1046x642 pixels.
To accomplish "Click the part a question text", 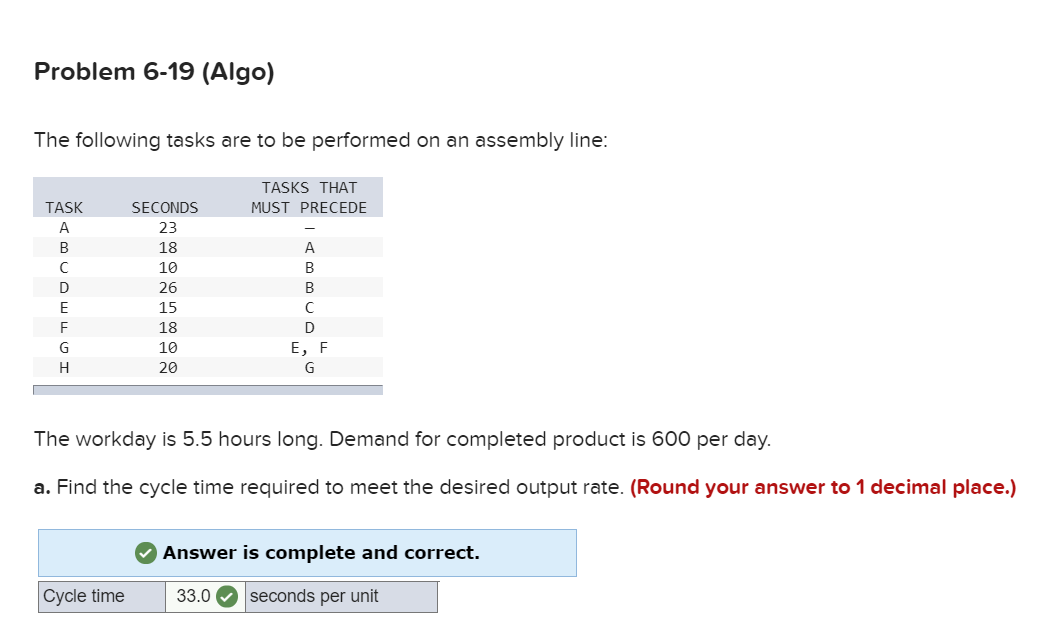I will tap(300, 487).
